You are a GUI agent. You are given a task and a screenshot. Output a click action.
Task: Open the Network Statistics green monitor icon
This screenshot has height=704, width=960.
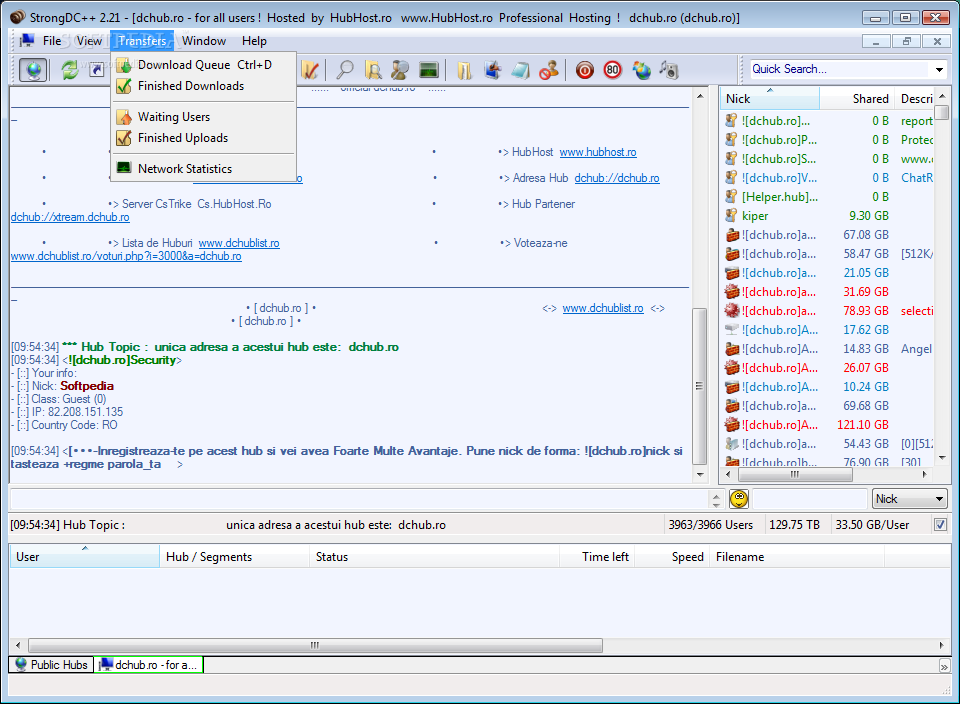pos(429,70)
